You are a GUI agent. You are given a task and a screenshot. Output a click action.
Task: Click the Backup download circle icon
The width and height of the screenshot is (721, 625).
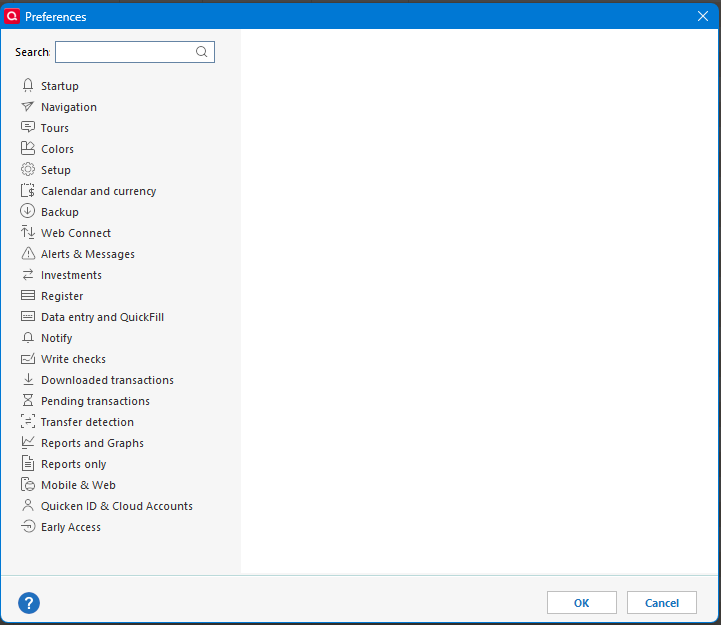click(28, 212)
